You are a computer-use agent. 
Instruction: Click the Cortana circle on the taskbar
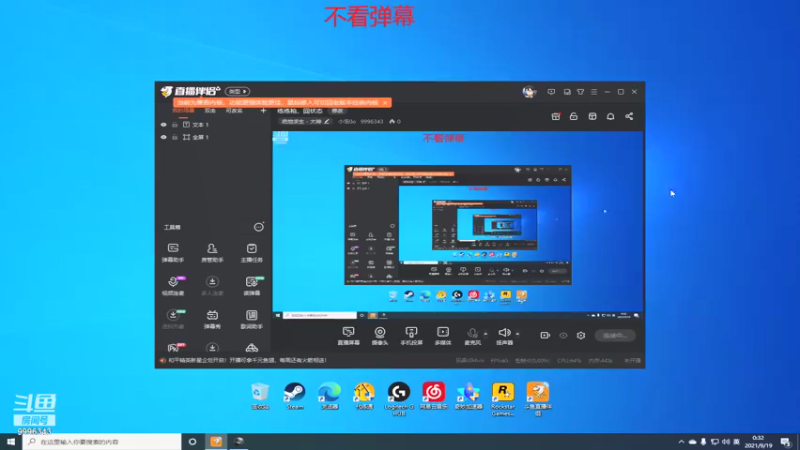point(192,442)
